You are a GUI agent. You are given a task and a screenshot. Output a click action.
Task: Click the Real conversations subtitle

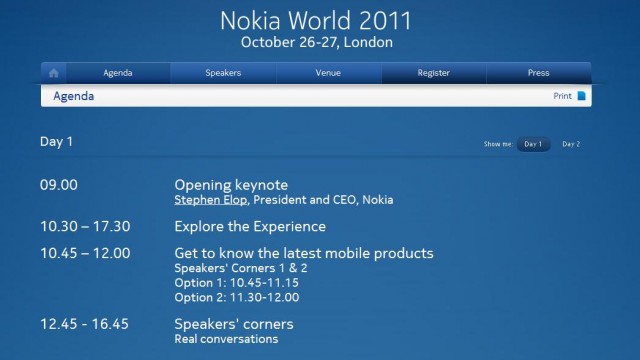point(226,339)
